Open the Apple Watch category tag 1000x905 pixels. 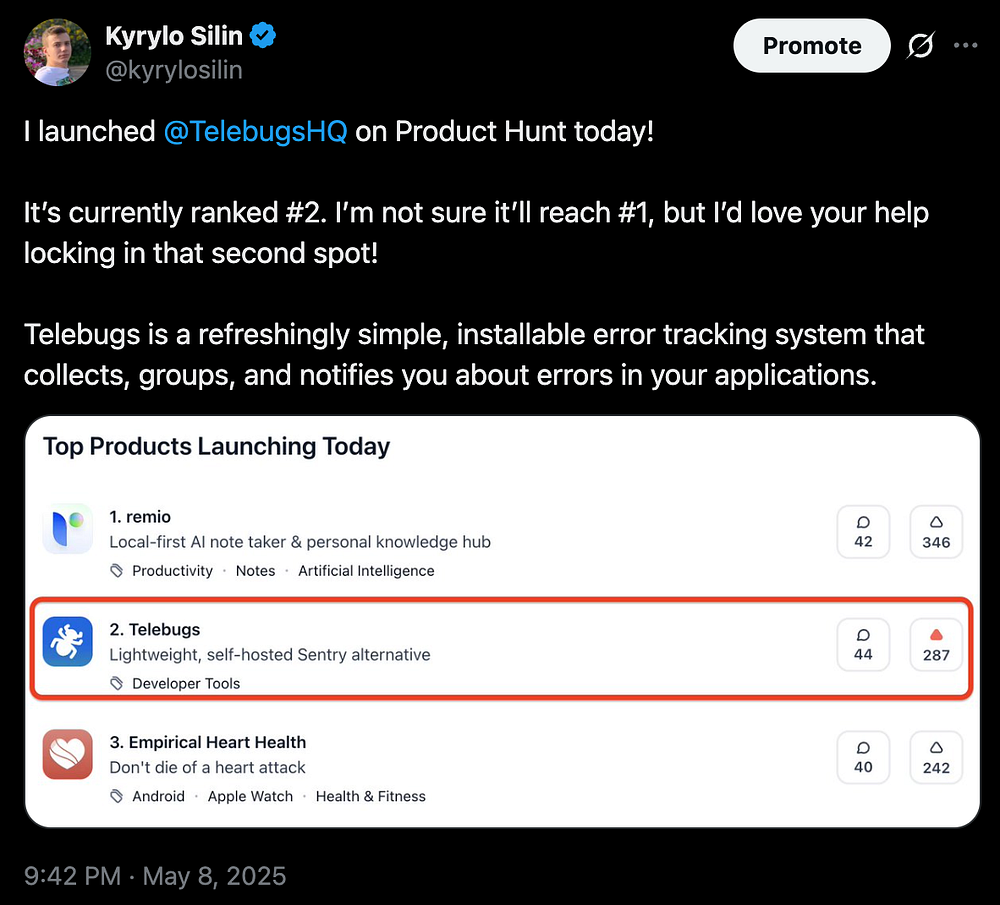[250, 797]
